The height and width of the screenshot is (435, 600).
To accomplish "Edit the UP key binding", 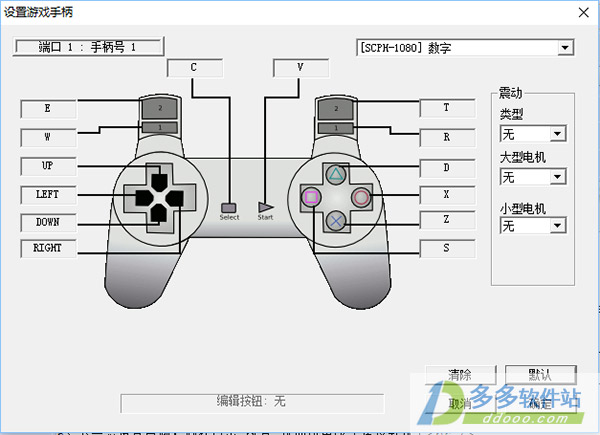I will (x=48, y=166).
